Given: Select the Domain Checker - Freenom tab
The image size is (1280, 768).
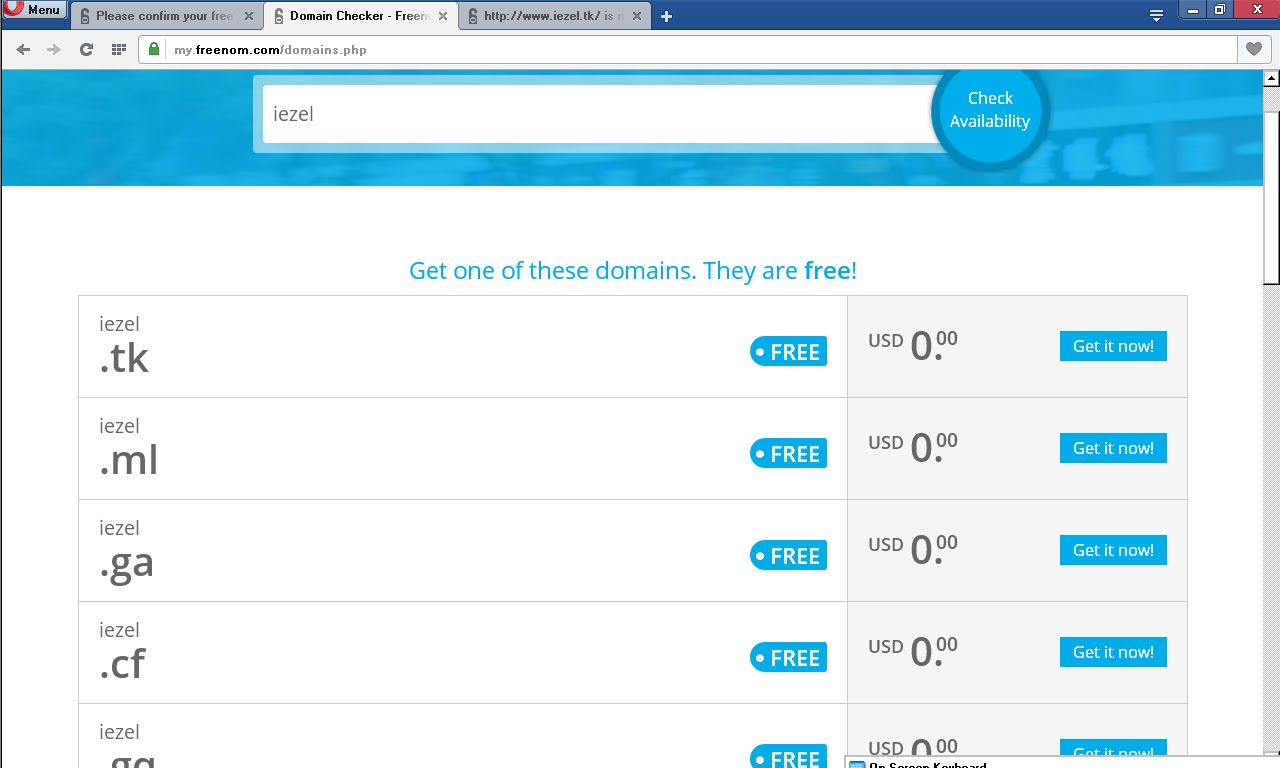Looking at the screenshot, I should [x=360, y=16].
